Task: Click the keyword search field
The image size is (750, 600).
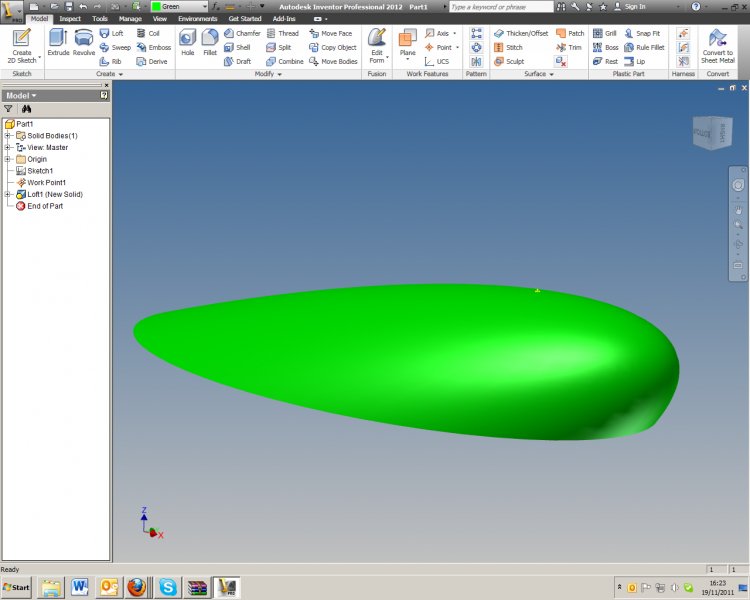Action: pyautogui.click(x=501, y=7)
